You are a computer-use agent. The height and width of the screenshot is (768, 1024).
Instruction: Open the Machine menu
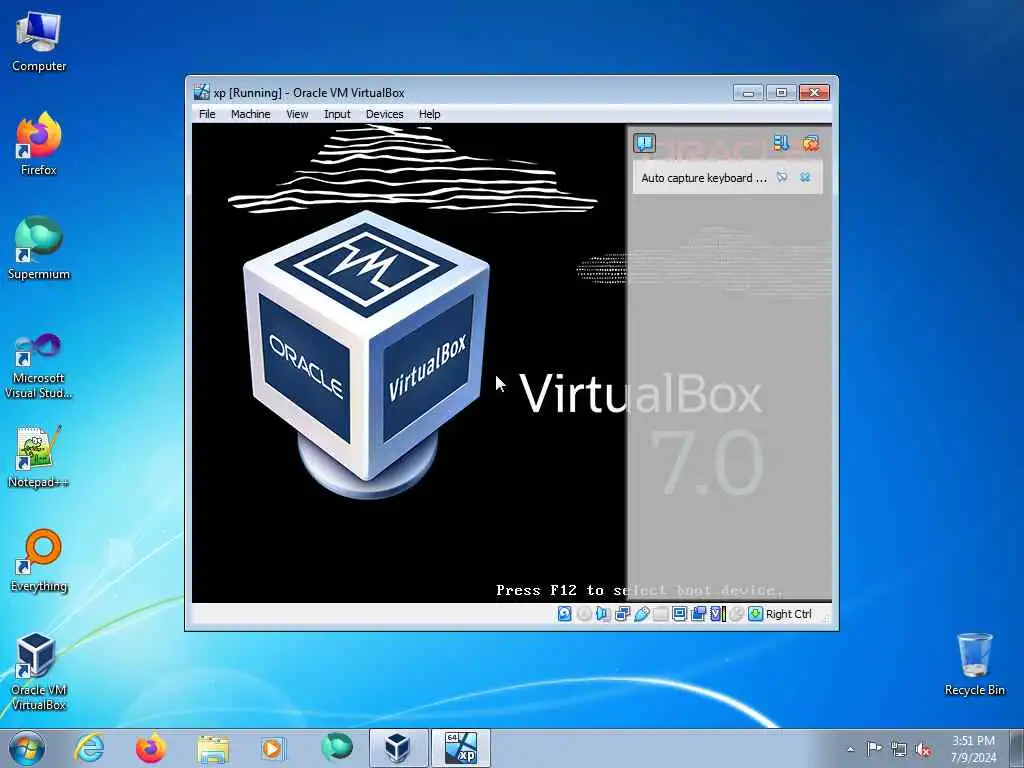click(250, 114)
